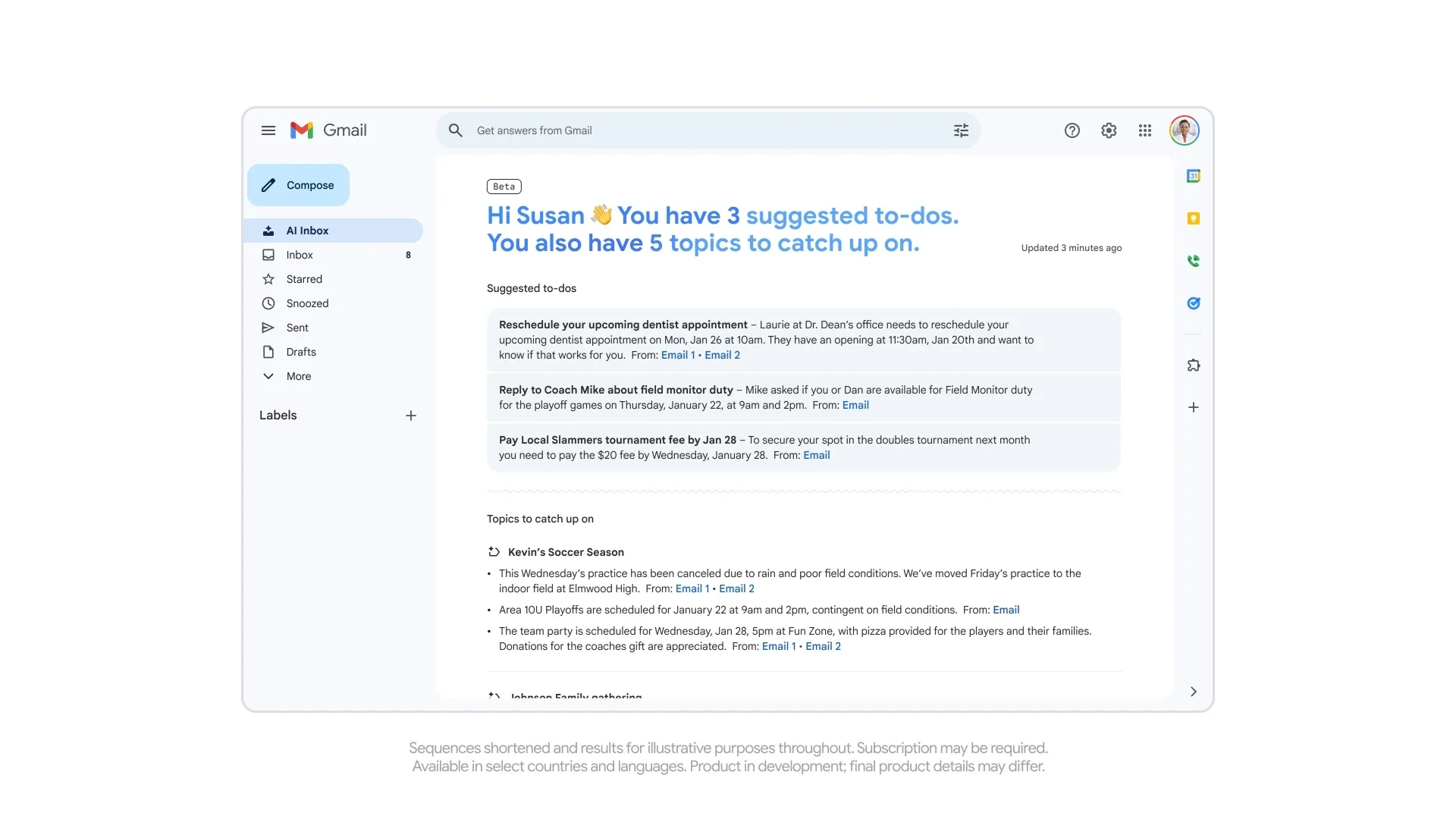Open the Google Tasks side panel

click(1194, 303)
